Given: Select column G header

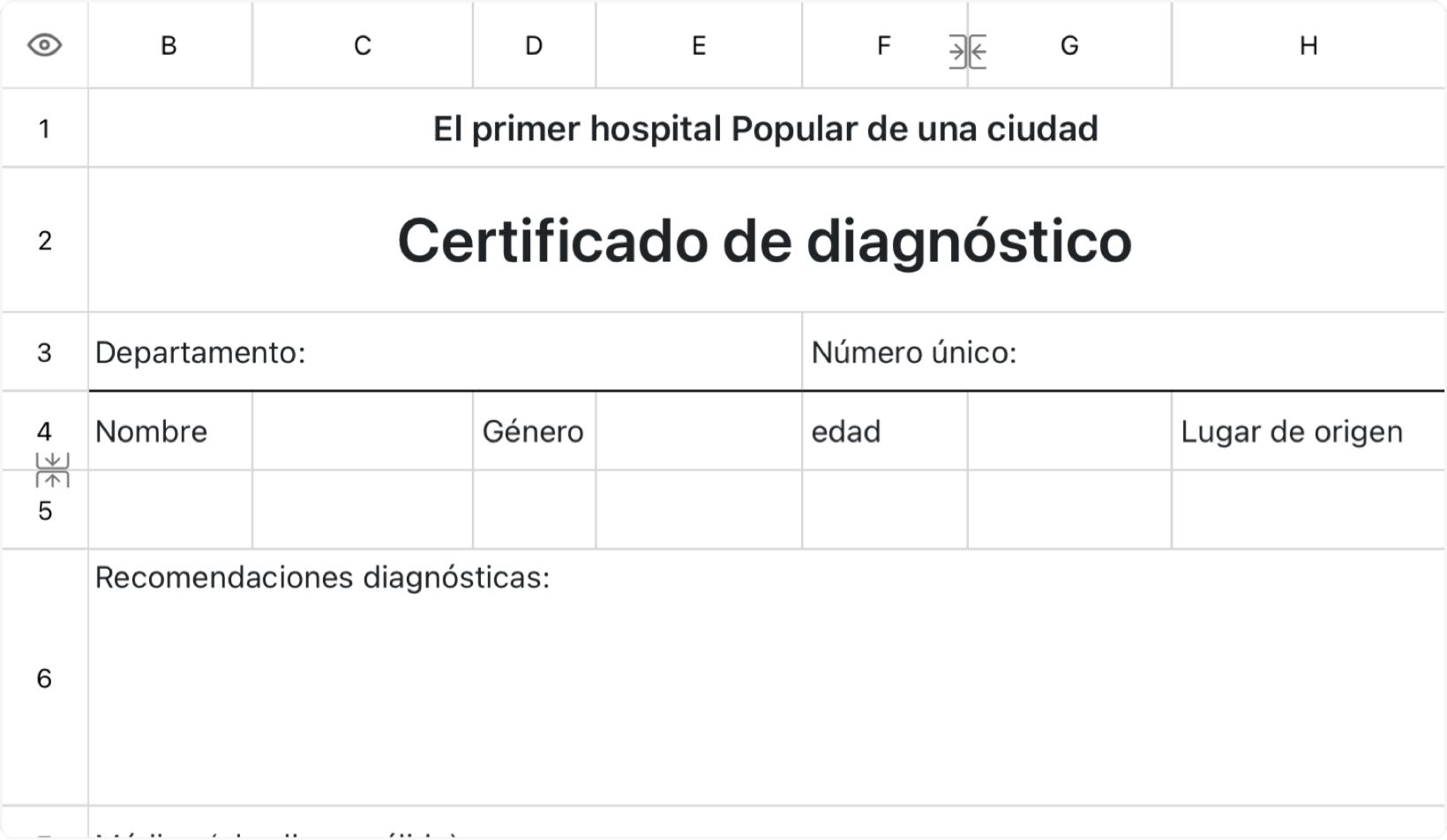Looking at the screenshot, I should coord(1069,45).
